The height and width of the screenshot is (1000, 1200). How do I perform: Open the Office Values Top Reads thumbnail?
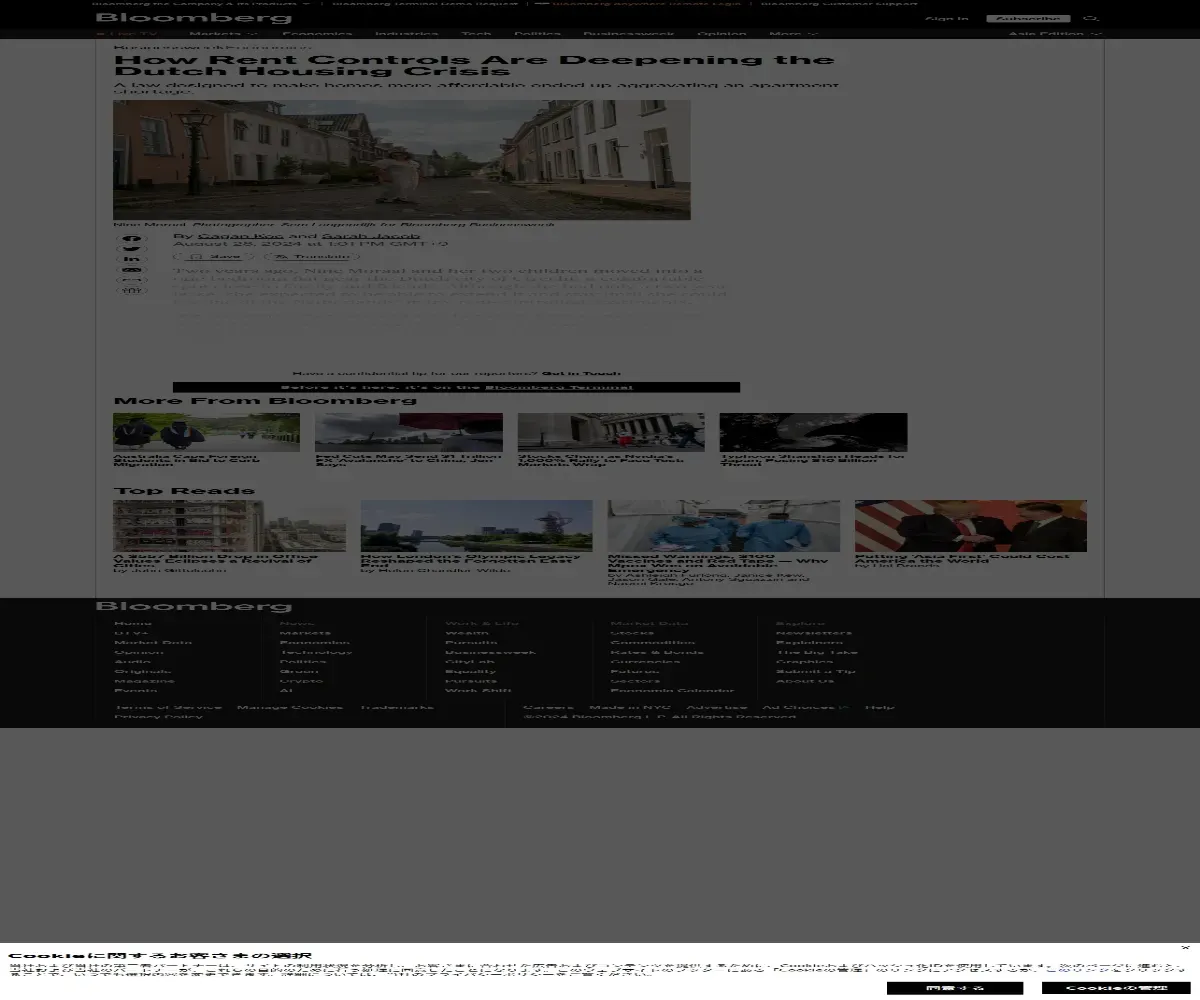(229, 526)
